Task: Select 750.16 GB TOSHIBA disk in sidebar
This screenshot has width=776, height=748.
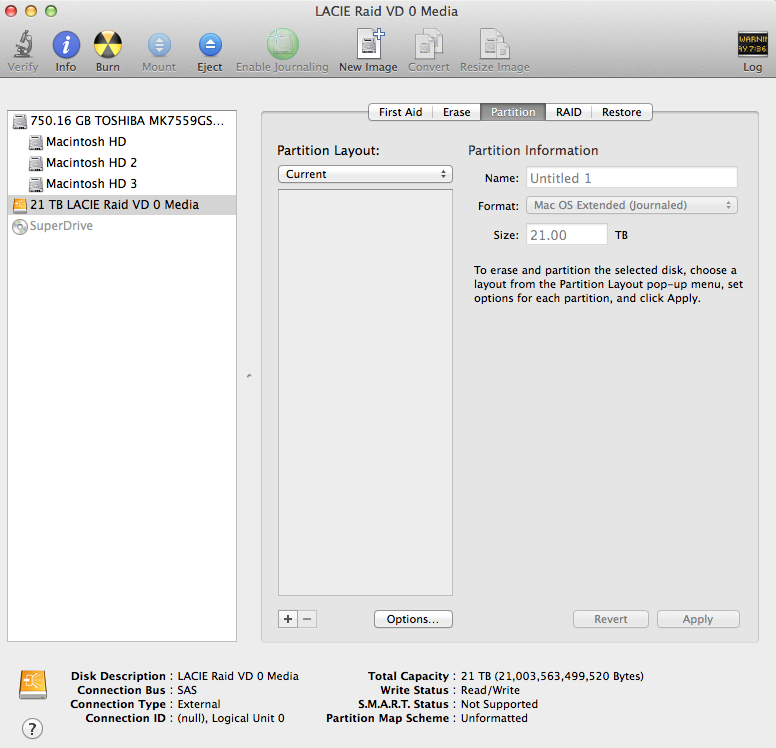Action: (122, 121)
